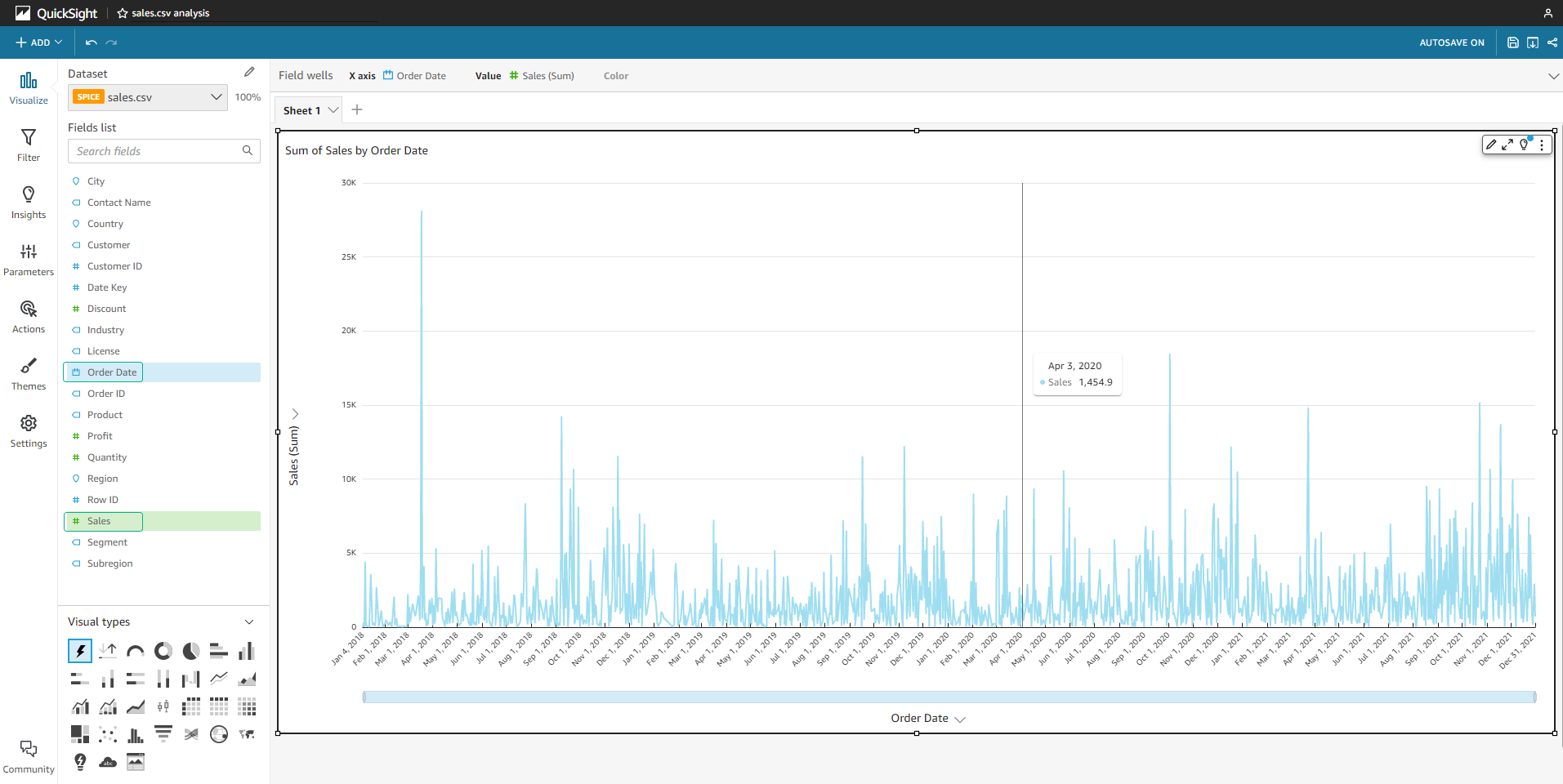Choose the box plot visual type

[x=163, y=706]
